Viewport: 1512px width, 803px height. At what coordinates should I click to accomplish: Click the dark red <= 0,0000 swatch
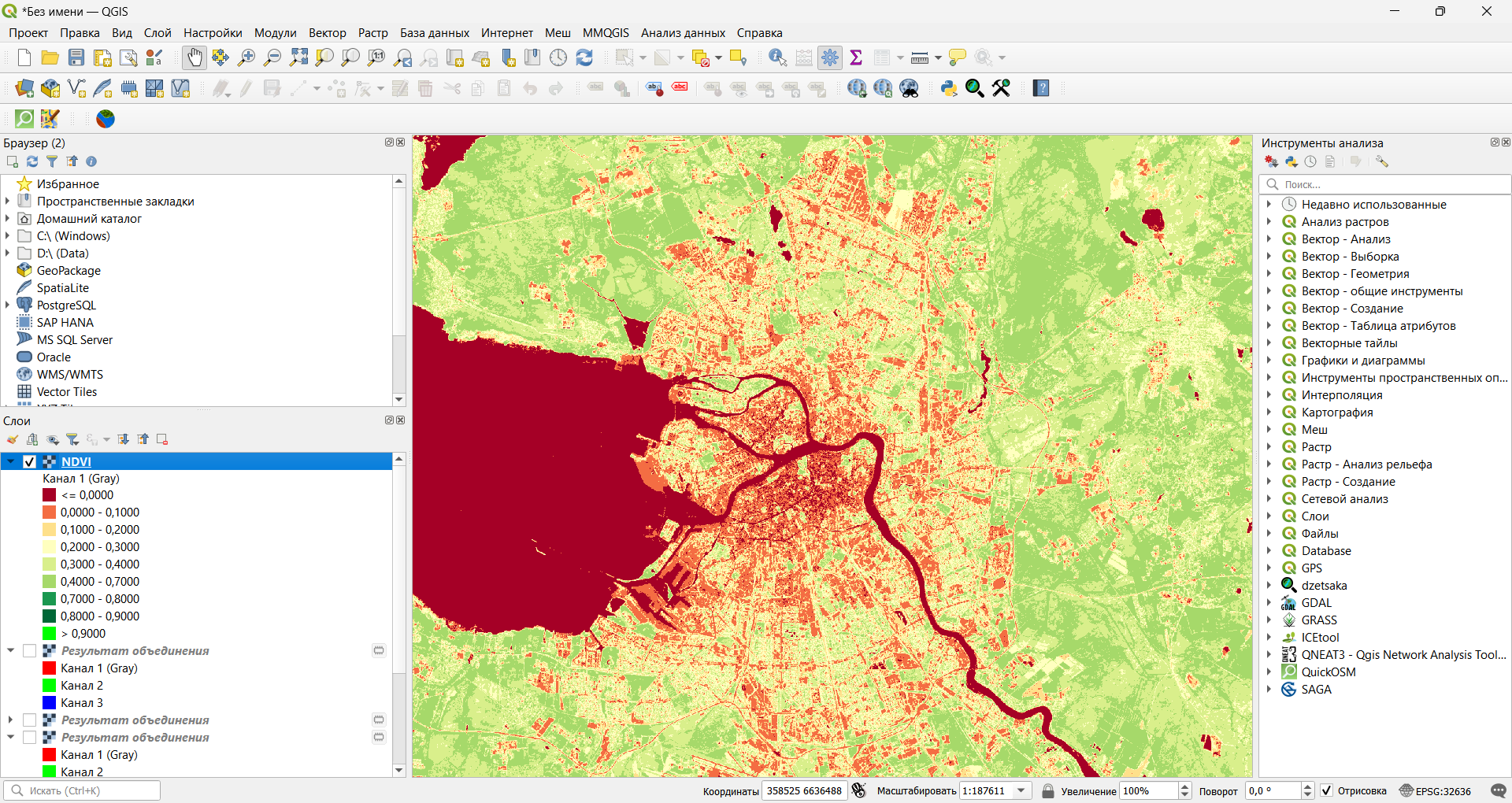tap(50, 495)
